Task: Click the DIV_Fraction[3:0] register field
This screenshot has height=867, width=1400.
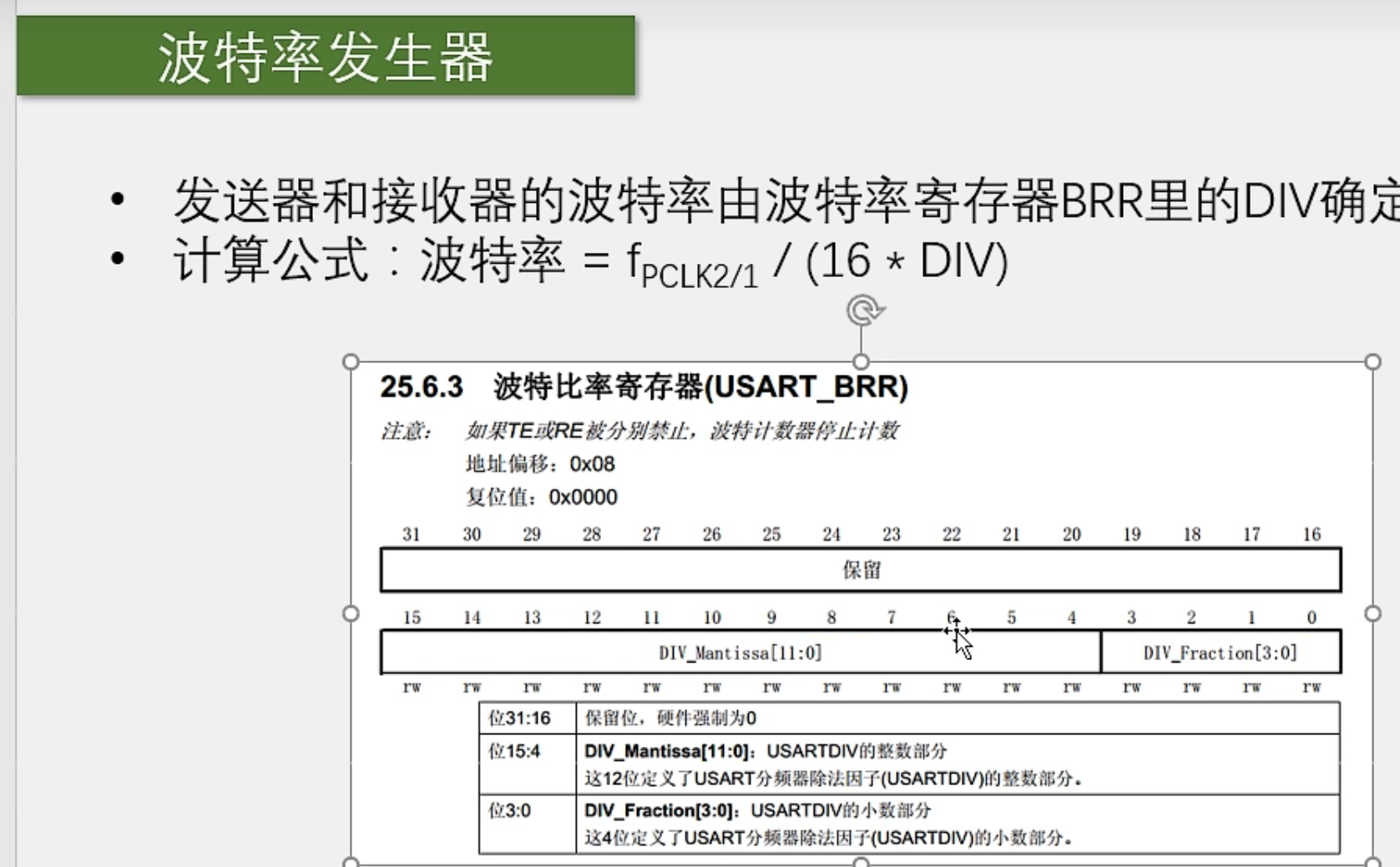Action: coord(1220,653)
